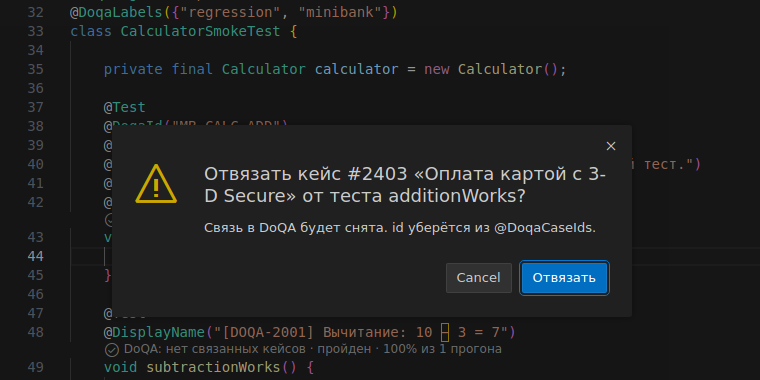The height and width of the screenshot is (380, 760).
Task: Click the @DoqaLabels annotation on line 32
Action: click(x=116, y=13)
